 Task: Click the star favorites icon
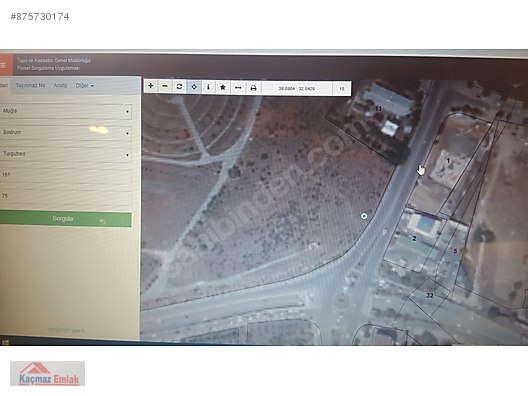223,87
